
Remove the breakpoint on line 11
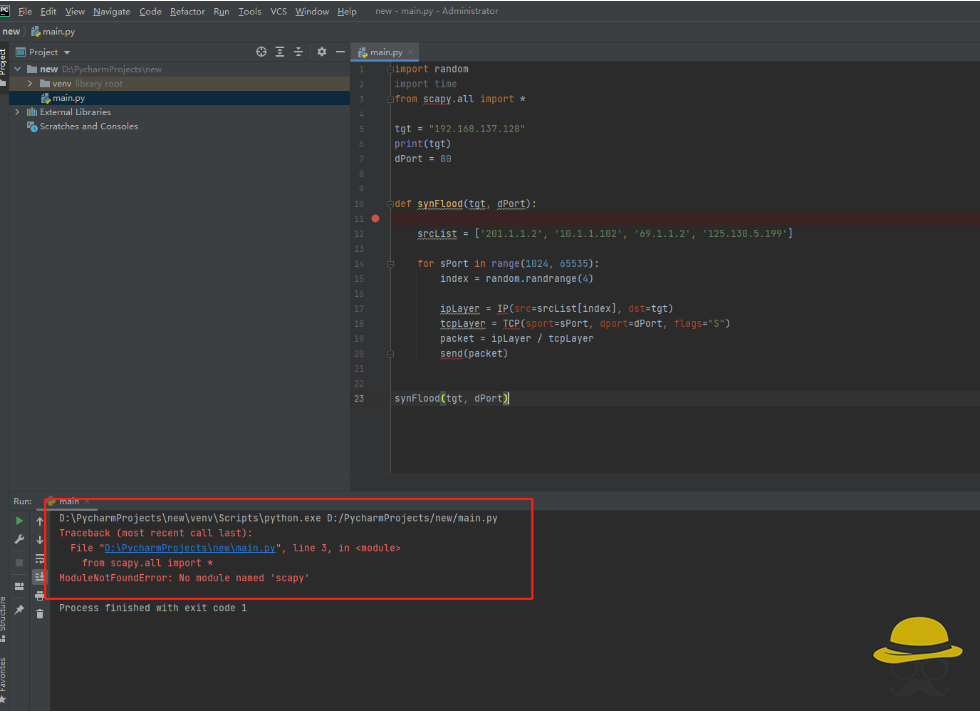(375, 218)
